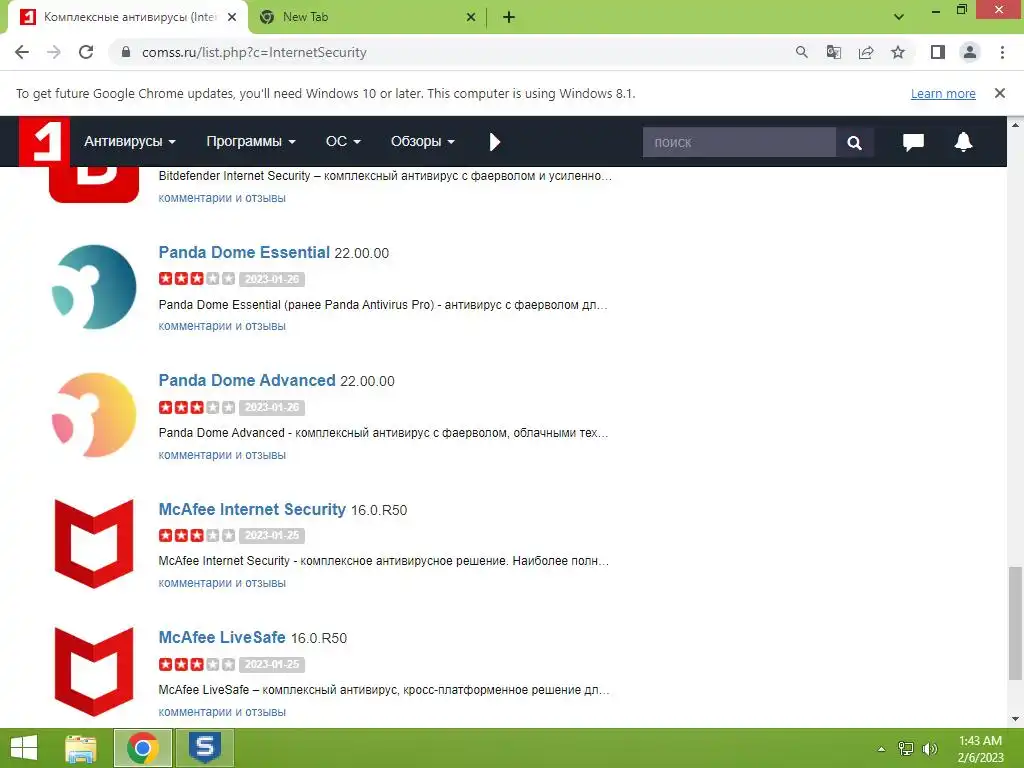View site info via the lock icon

pyautogui.click(x=126, y=52)
